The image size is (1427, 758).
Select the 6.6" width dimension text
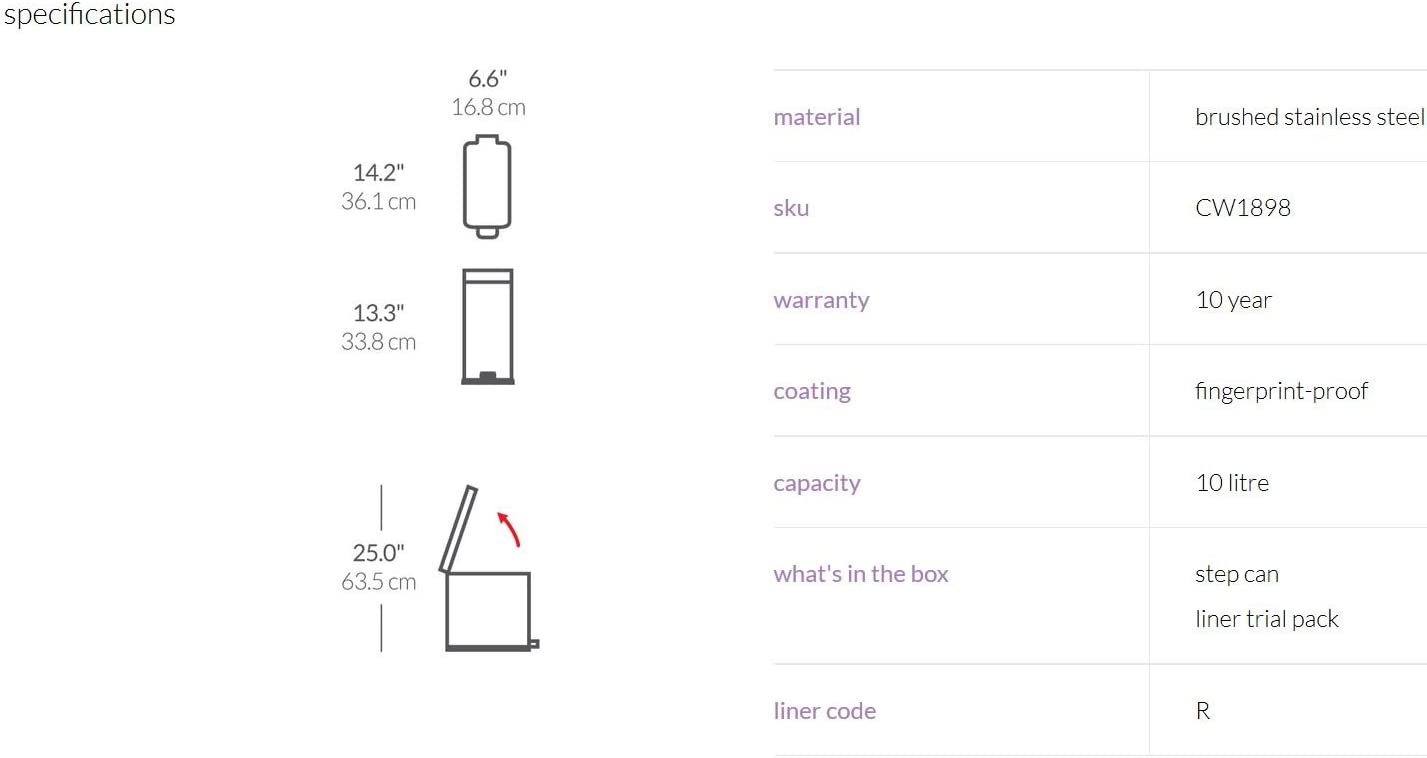488,79
